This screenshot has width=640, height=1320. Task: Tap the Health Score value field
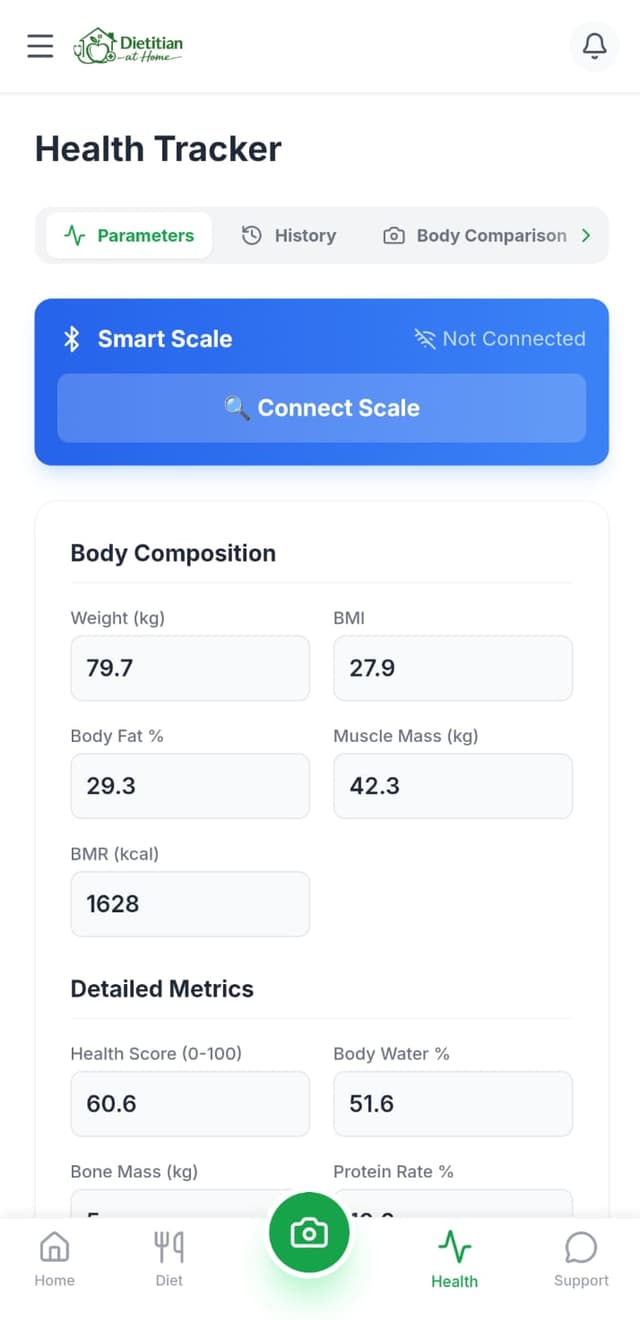190,1104
